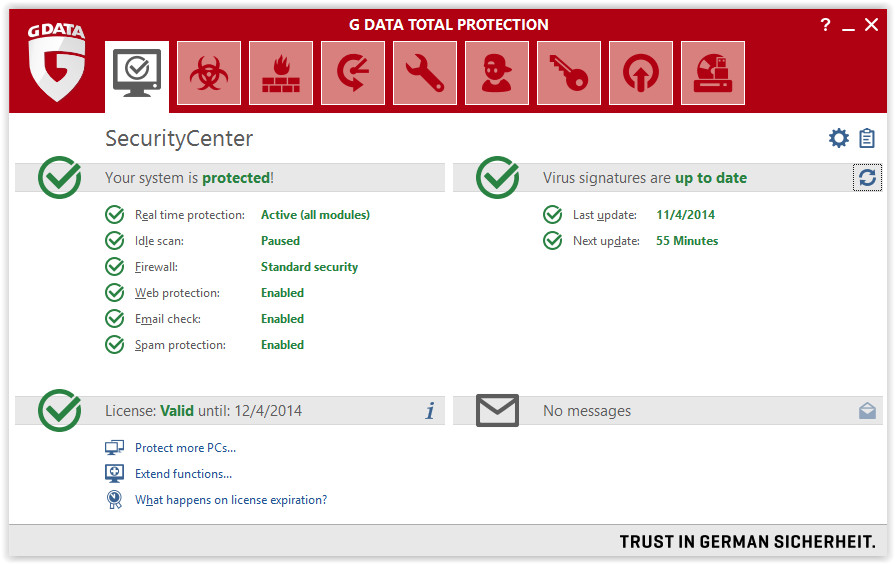Open the Parental controls person icon
This screenshot has width=895, height=564.
(497, 73)
